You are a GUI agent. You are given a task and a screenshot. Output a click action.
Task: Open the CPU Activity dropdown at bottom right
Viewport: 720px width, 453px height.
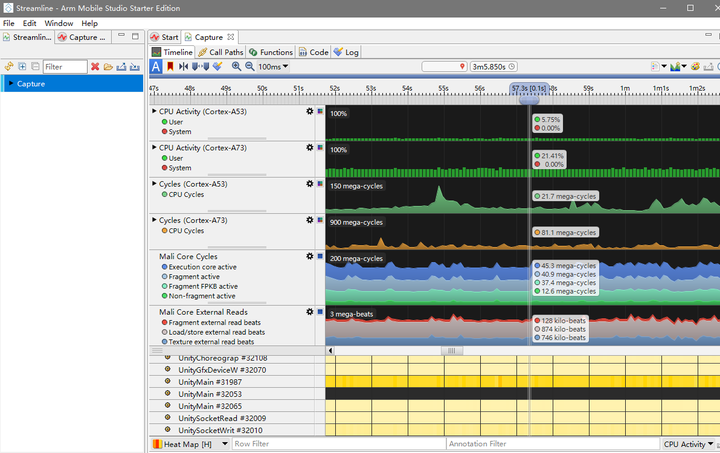click(x=689, y=444)
